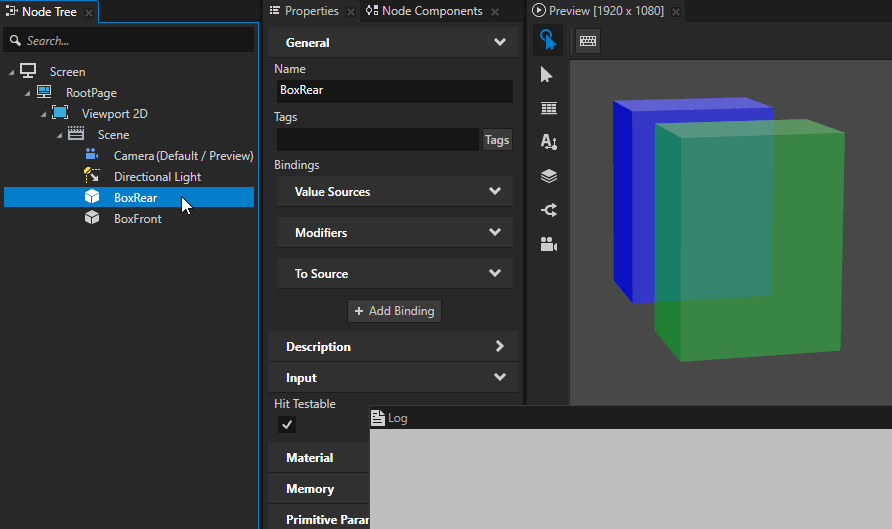Viewport: 892px width, 529px height.
Task: Expand the Modifiers section
Action: click(x=495, y=232)
